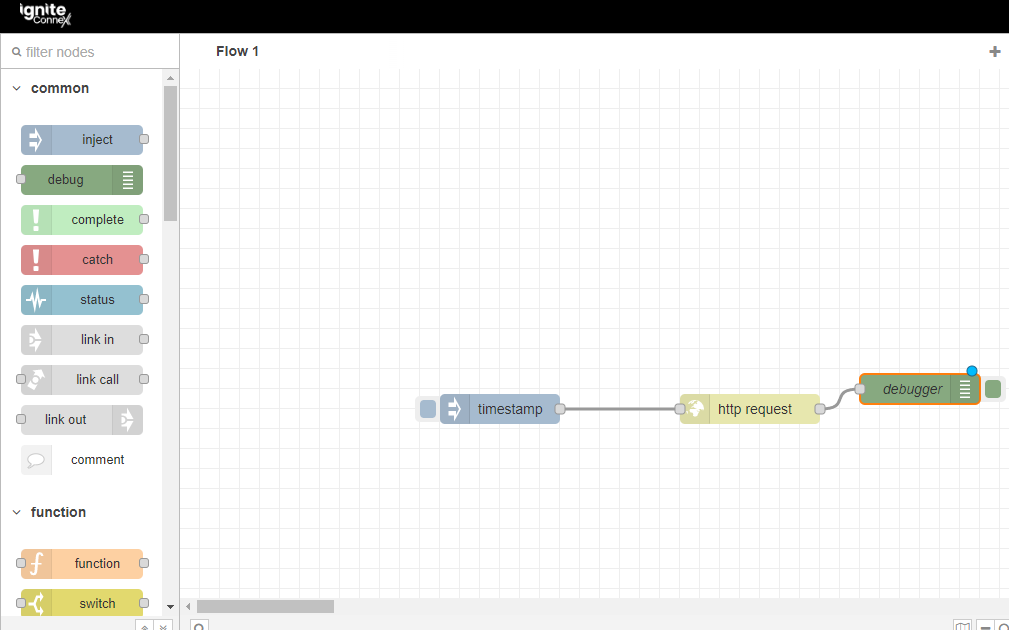
Task: Select the comment node in the palette
Action: (82, 460)
